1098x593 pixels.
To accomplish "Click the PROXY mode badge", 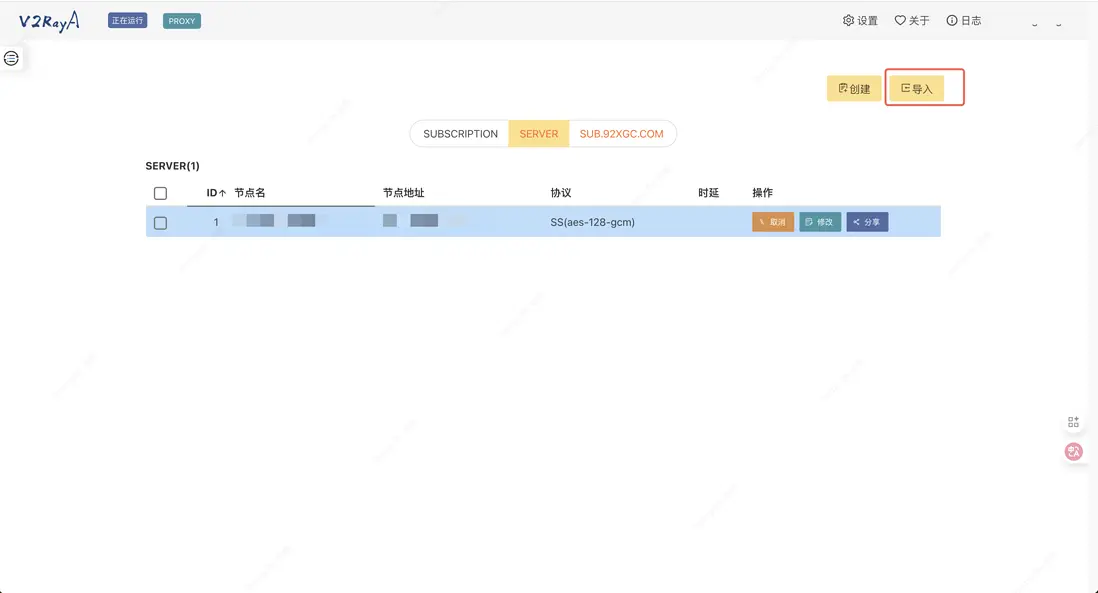I will [x=182, y=21].
